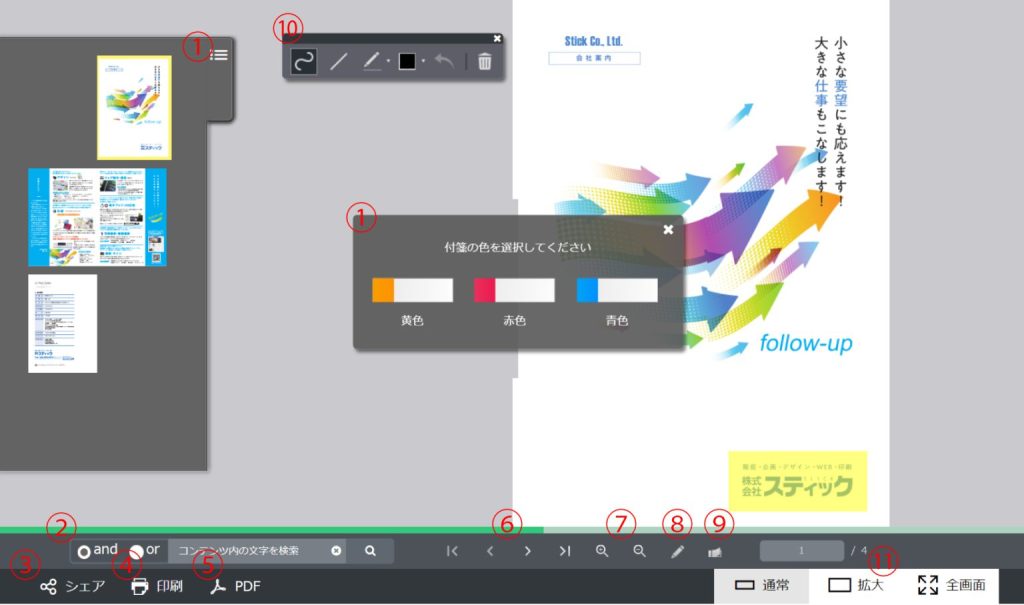Click the trash icon in drawing toolbar

484,62
